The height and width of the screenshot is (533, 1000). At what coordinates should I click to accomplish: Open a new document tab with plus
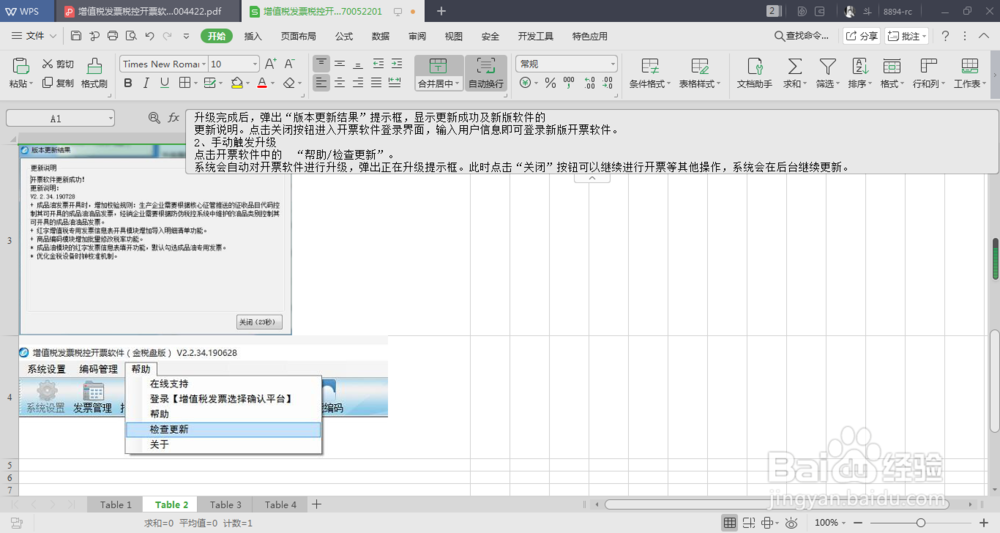441,11
